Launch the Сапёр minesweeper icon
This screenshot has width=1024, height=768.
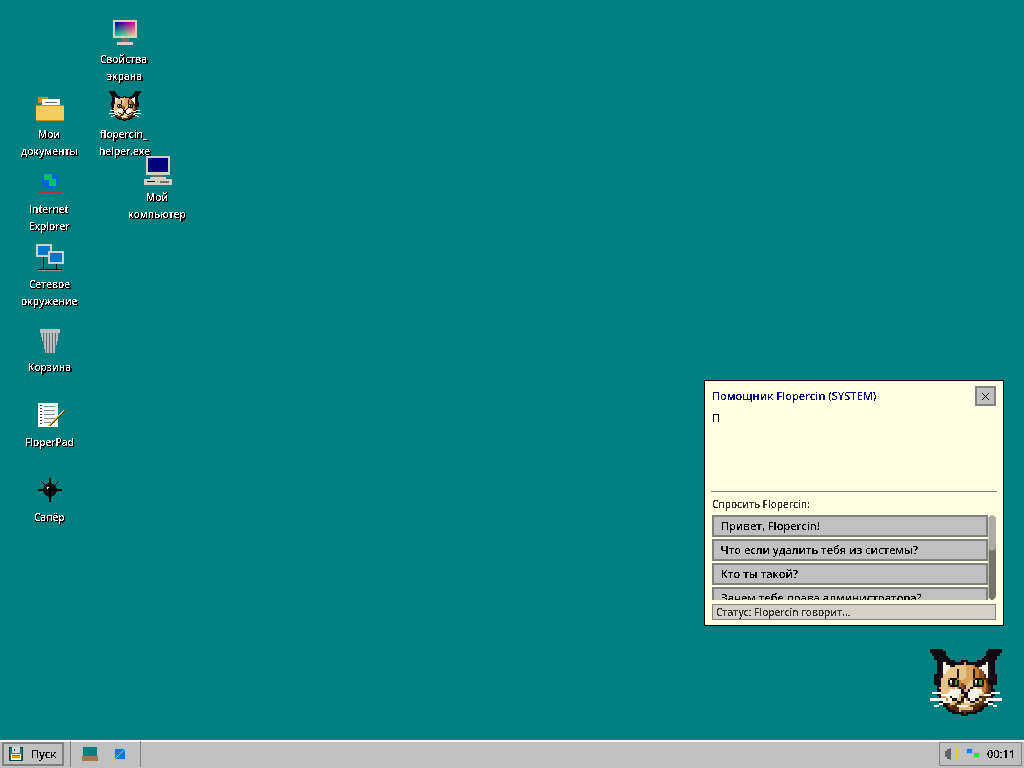pyautogui.click(x=49, y=501)
